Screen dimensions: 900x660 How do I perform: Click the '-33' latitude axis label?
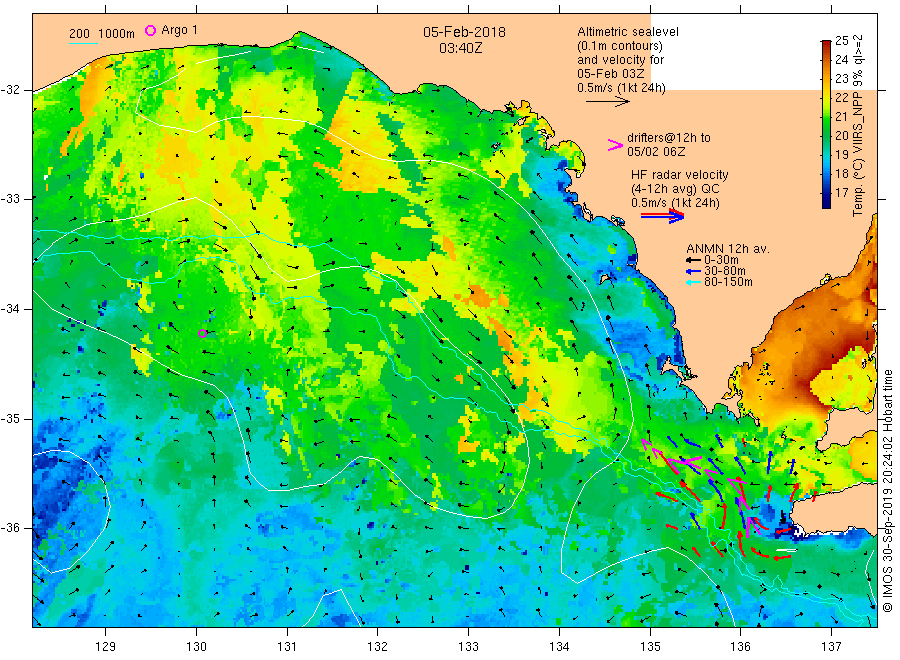pos(11,199)
